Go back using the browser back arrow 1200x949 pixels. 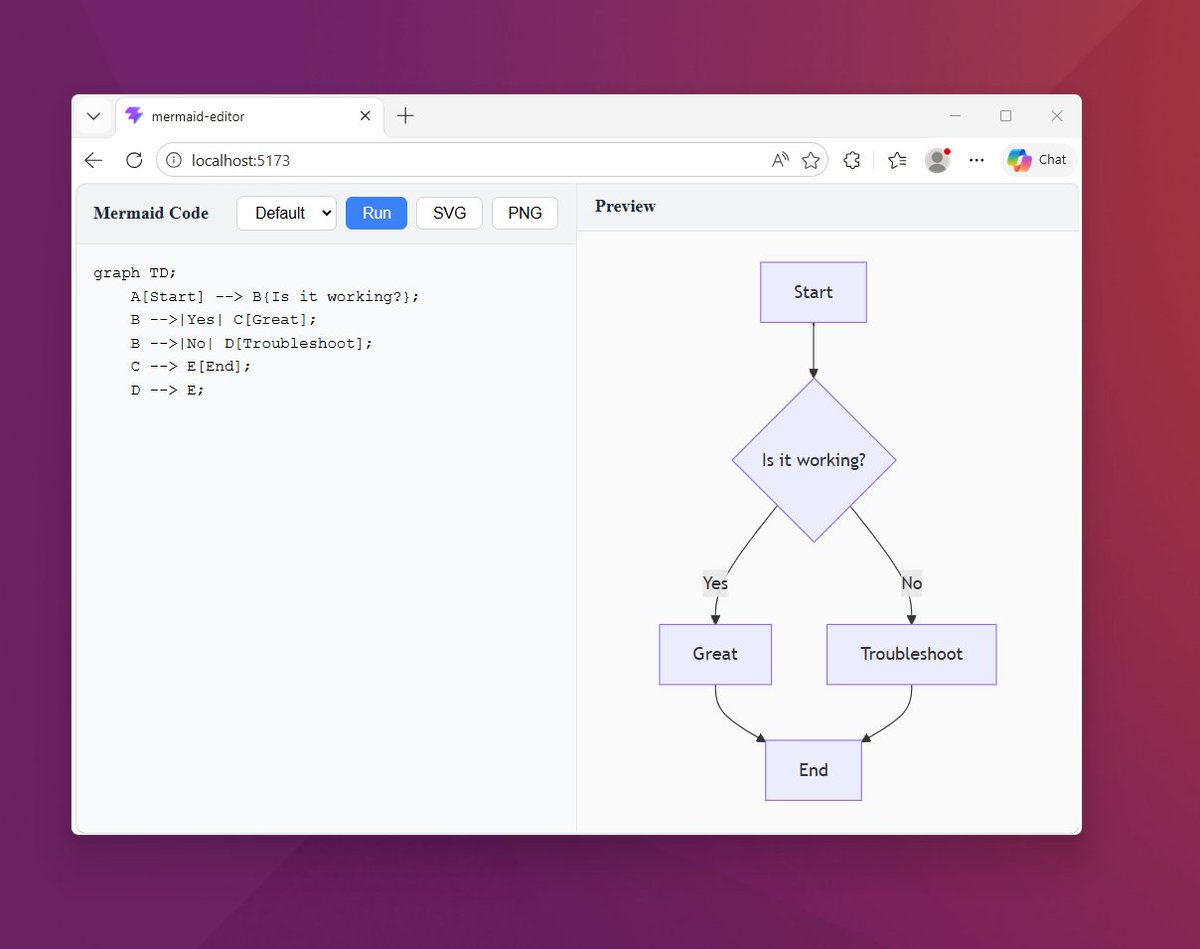[93, 160]
